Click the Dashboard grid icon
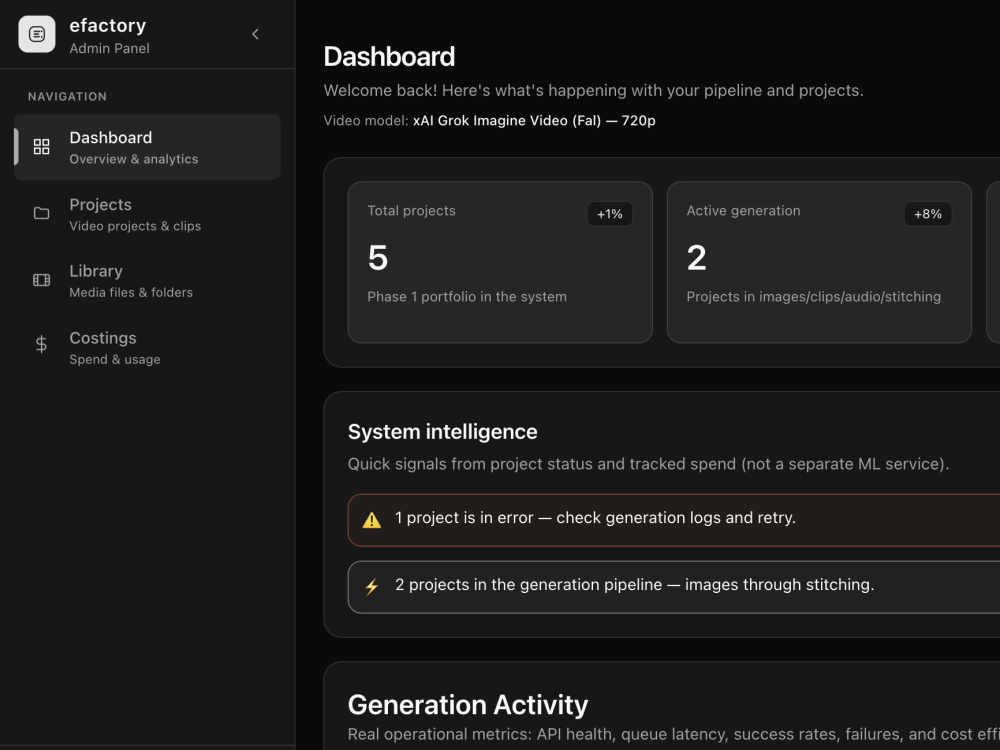 pyautogui.click(x=41, y=147)
